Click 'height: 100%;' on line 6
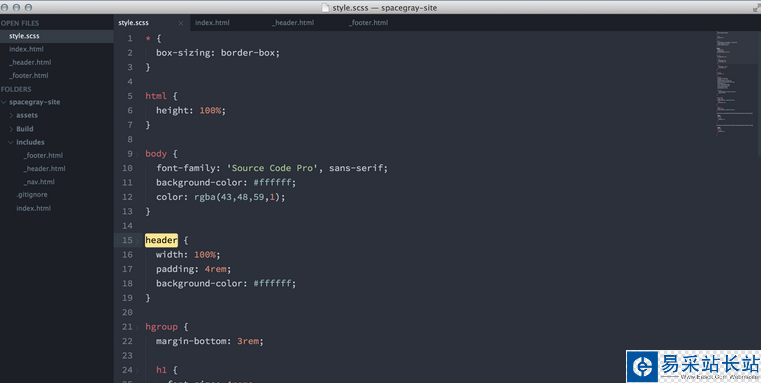This screenshot has width=761, height=383. pyautogui.click(x=191, y=110)
